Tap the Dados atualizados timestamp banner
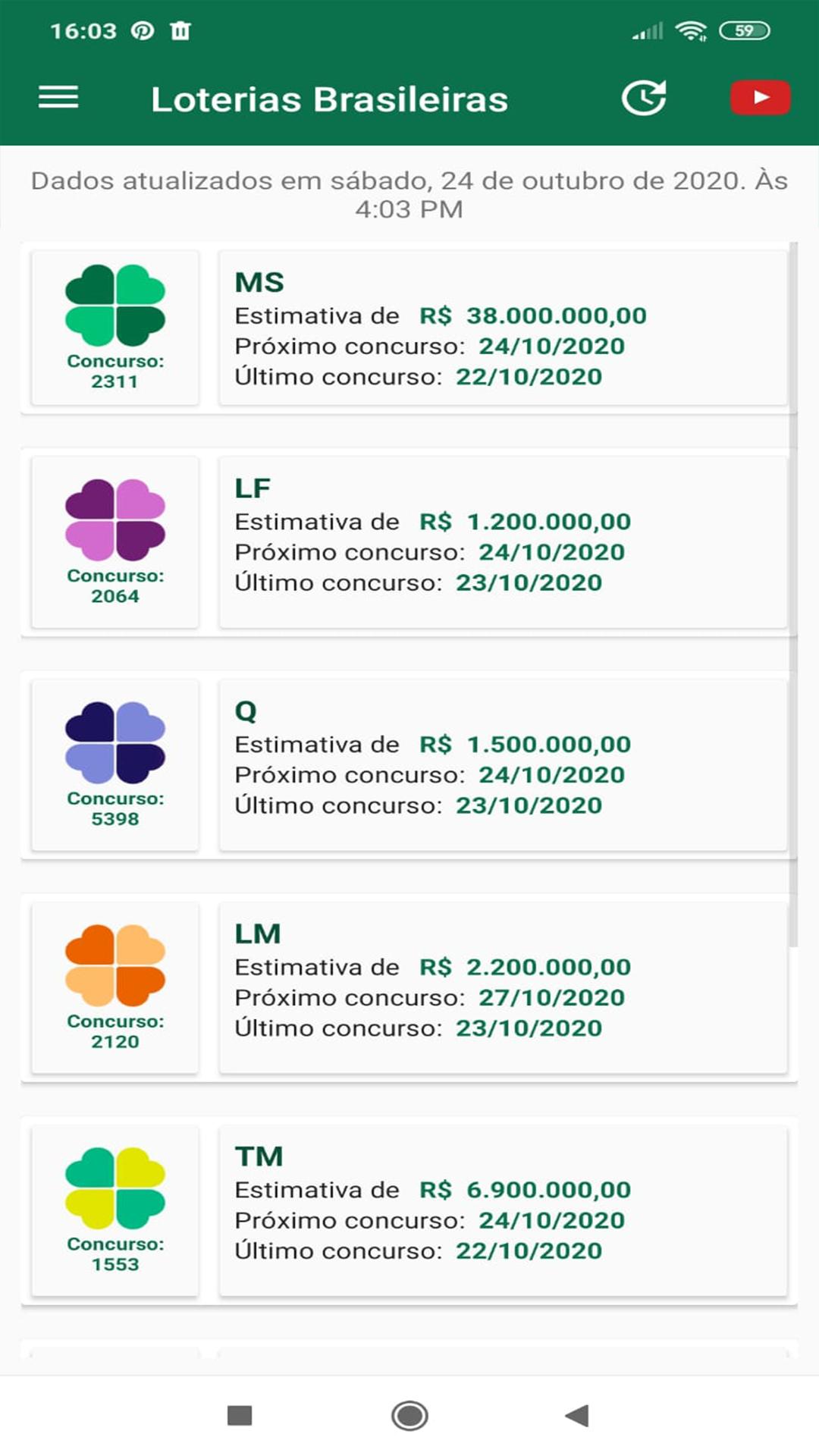This screenshot has height=1456, width=819. 409,195
